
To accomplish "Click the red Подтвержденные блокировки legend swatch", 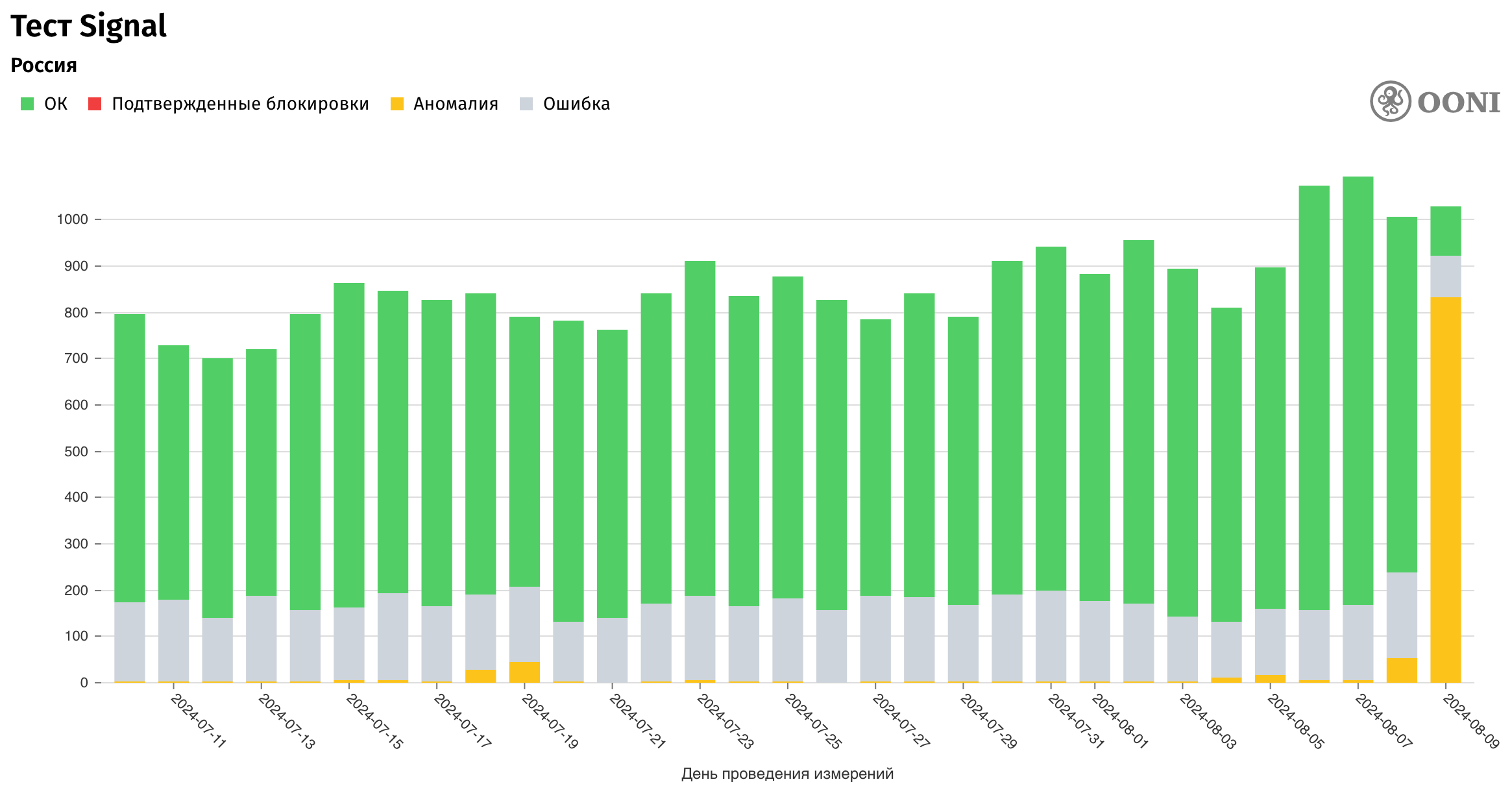I will 95,104.
